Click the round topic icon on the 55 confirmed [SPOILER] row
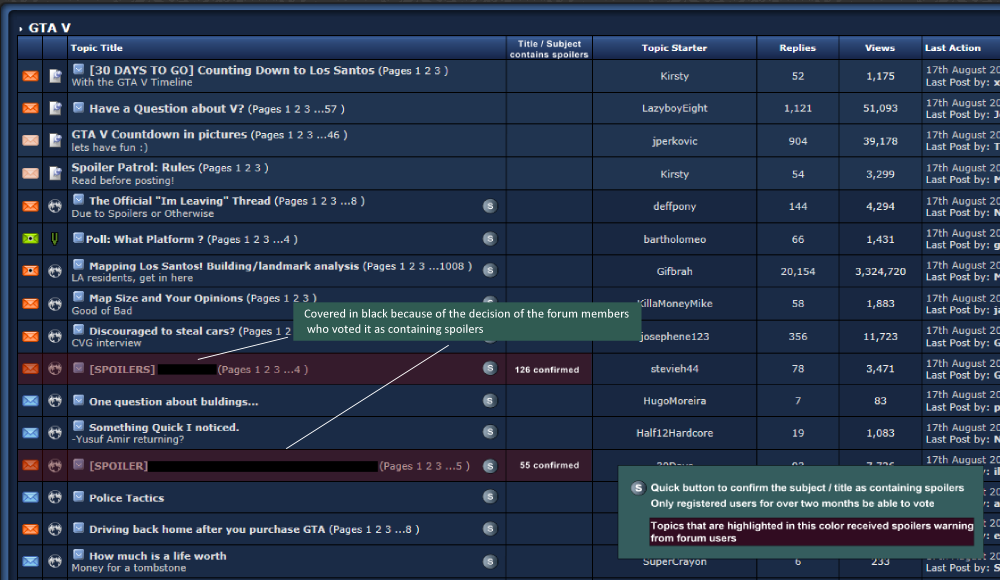Viewport: 1000px width, 580px height. [55, 466]
